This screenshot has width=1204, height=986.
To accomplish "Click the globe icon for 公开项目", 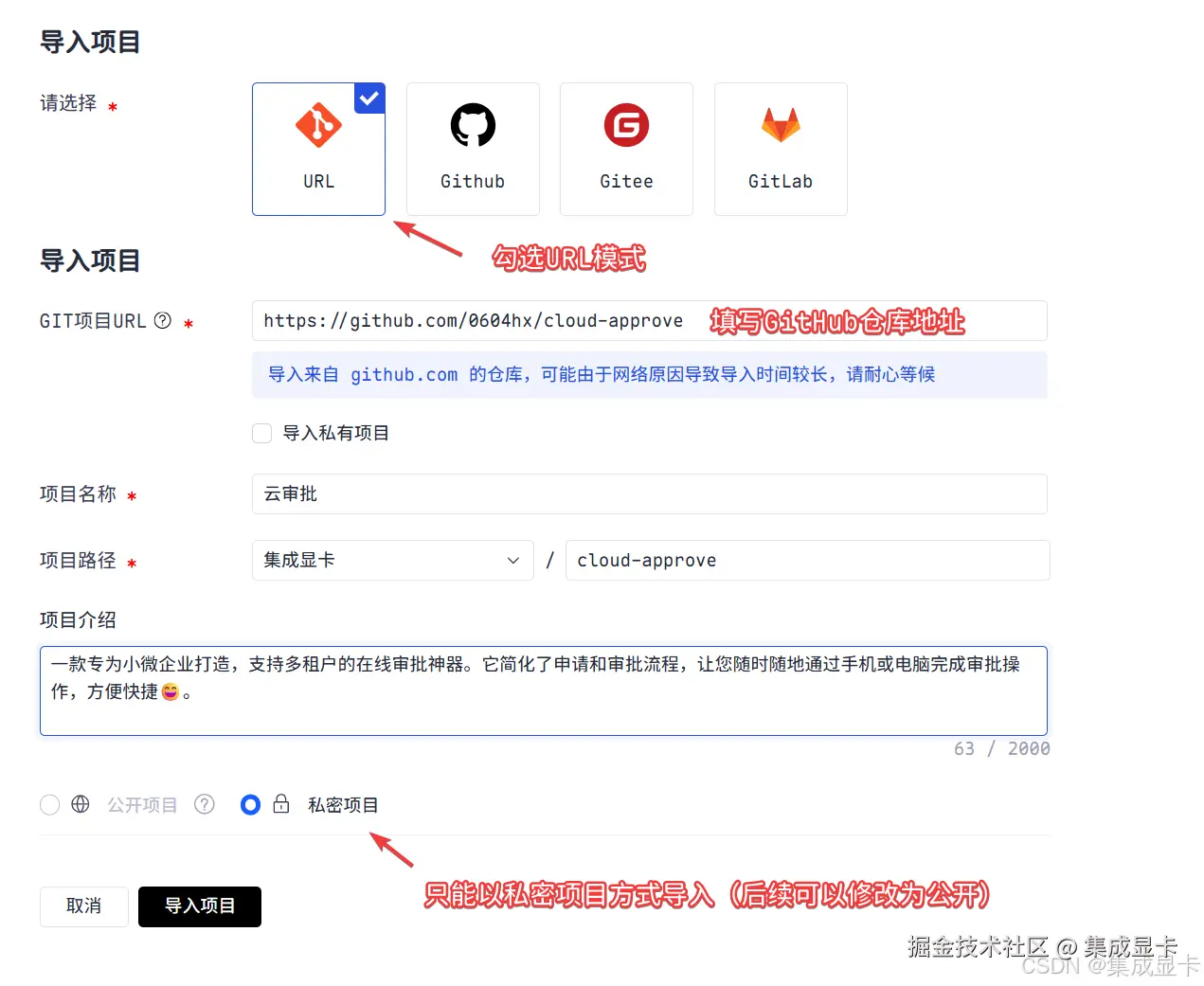I will (x=81, y=804).
